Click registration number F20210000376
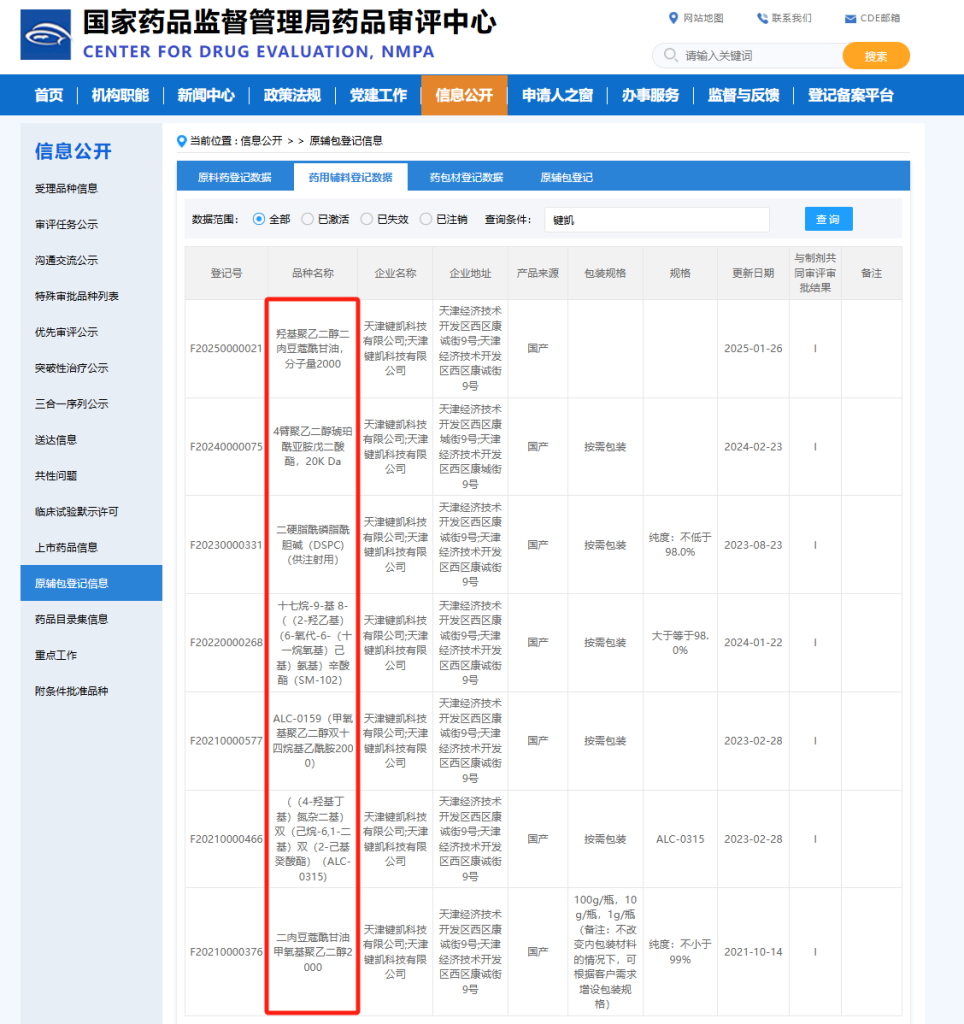 pyautogui.click(x=226, y=952)
